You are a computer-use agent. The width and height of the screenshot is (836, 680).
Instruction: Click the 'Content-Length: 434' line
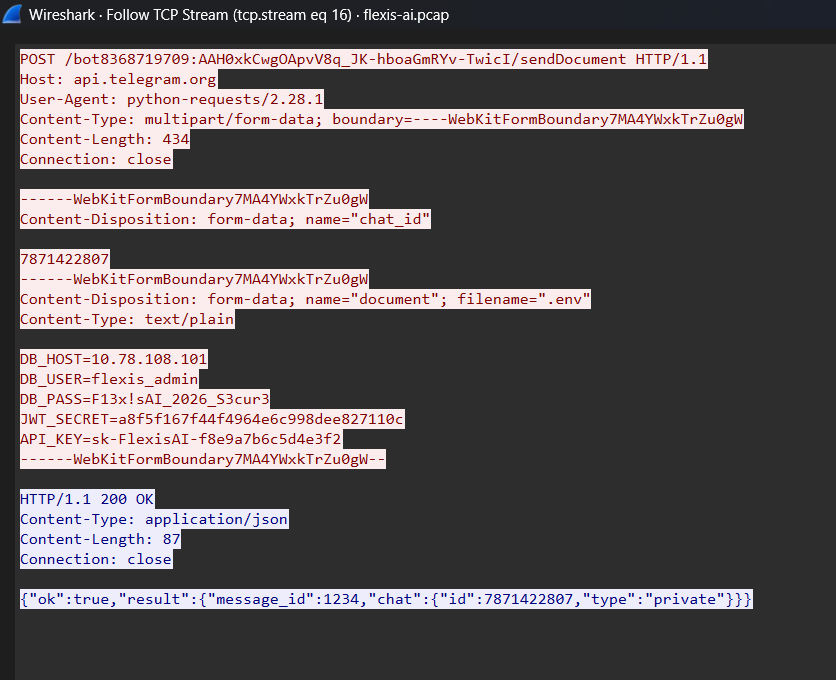[x=104, y=139]
